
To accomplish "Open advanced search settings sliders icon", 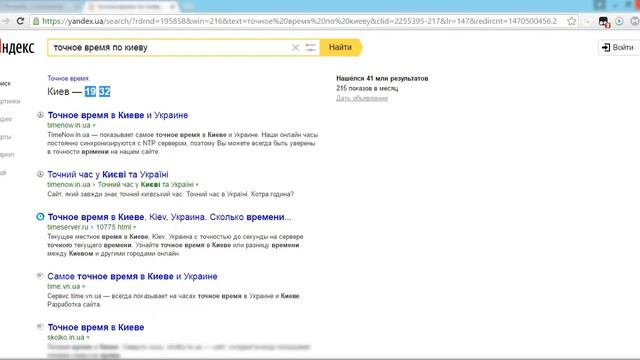I will (x=311, y=48).
